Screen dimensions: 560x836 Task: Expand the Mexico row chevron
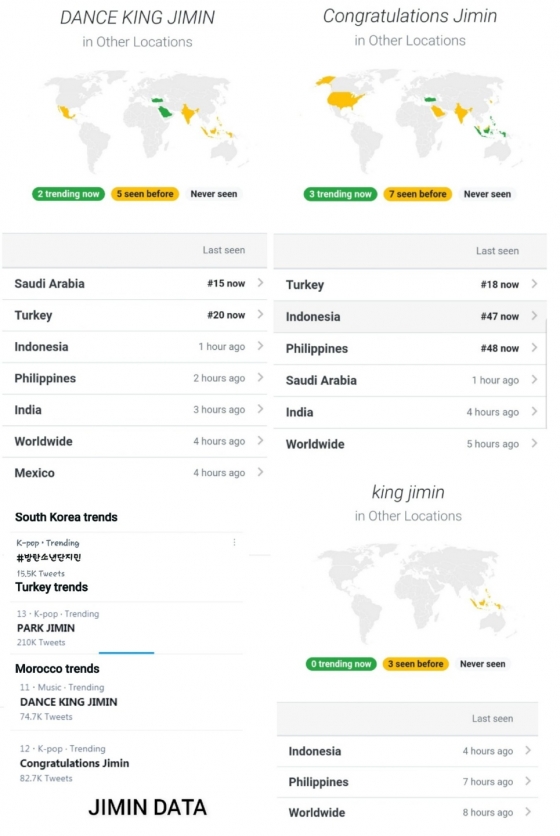coord(260,472)
